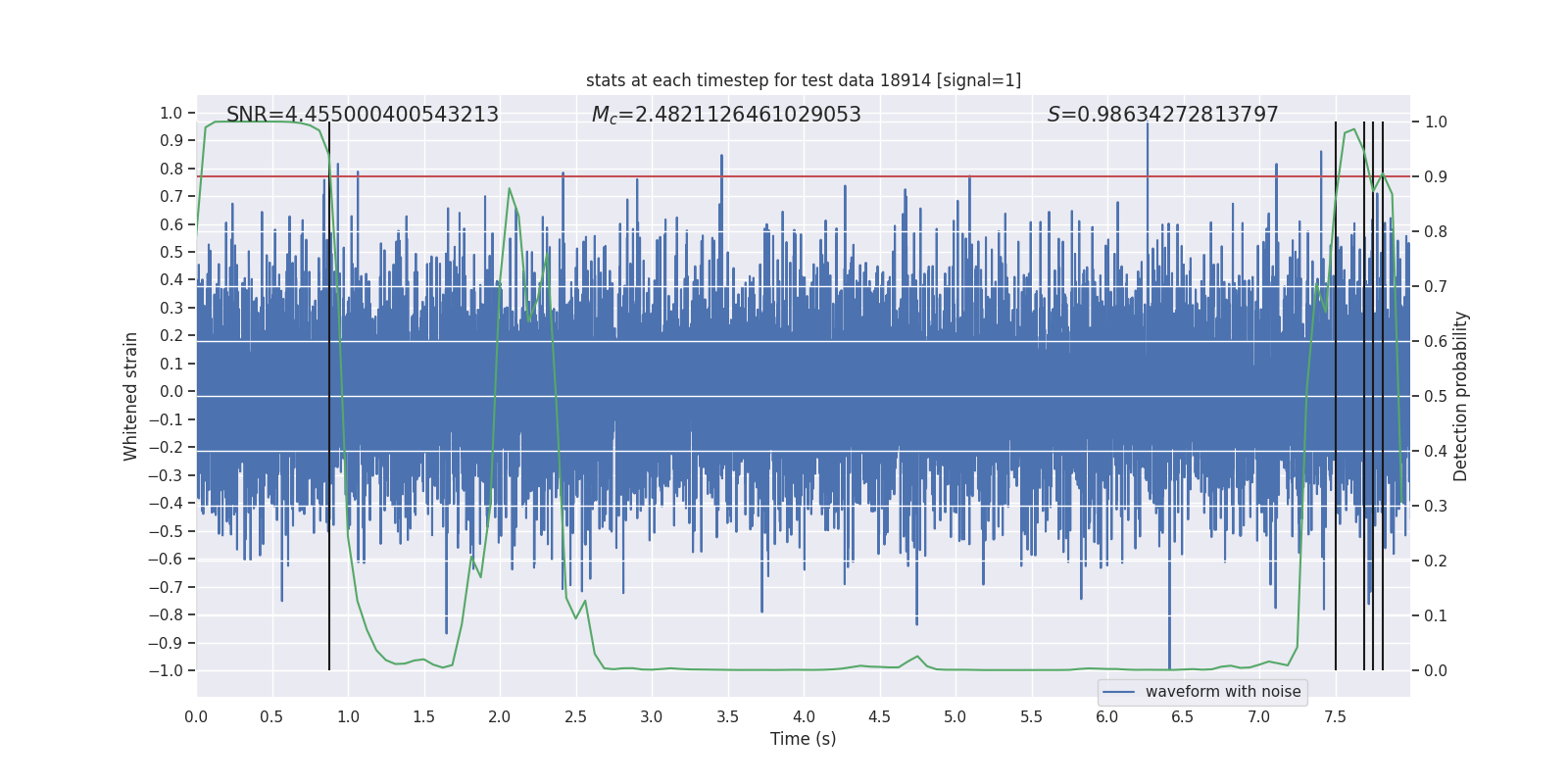The height and width of the screenshot is (784, 1568).
Task: Click the 0.9 tick on the Whitened strain axis
Action: [171, 140]
